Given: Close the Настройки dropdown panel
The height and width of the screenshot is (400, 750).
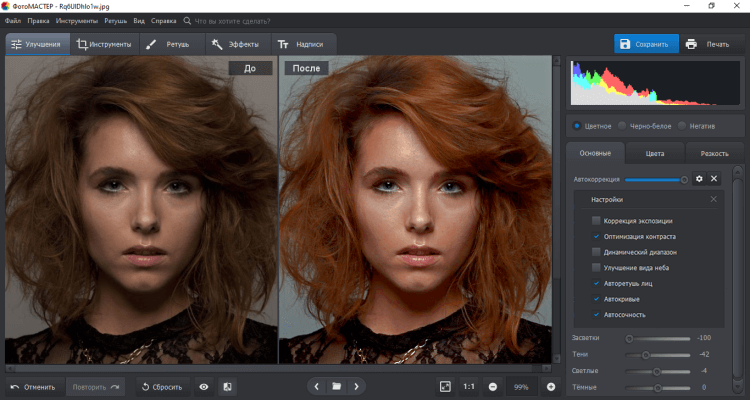Looking at the screenshot, I should click(713, 200).
